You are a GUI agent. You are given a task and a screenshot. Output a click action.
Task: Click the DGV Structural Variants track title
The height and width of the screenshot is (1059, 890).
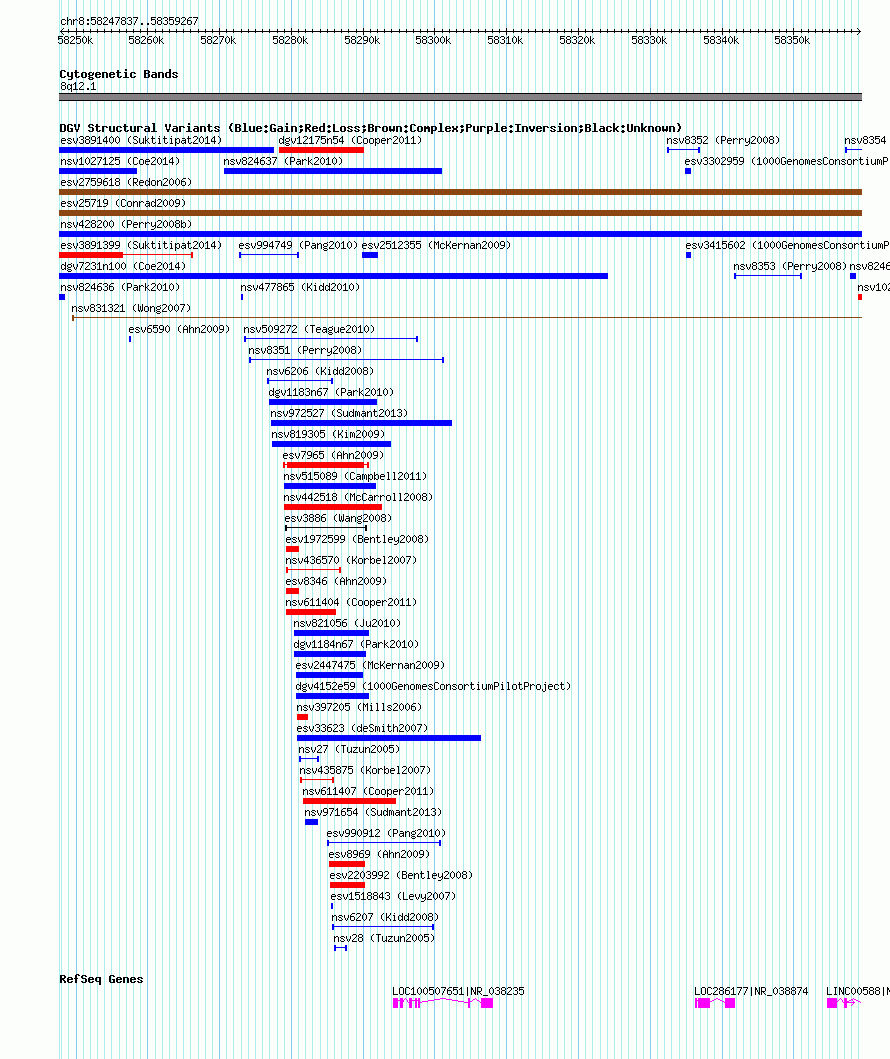[x=371, y=128]
